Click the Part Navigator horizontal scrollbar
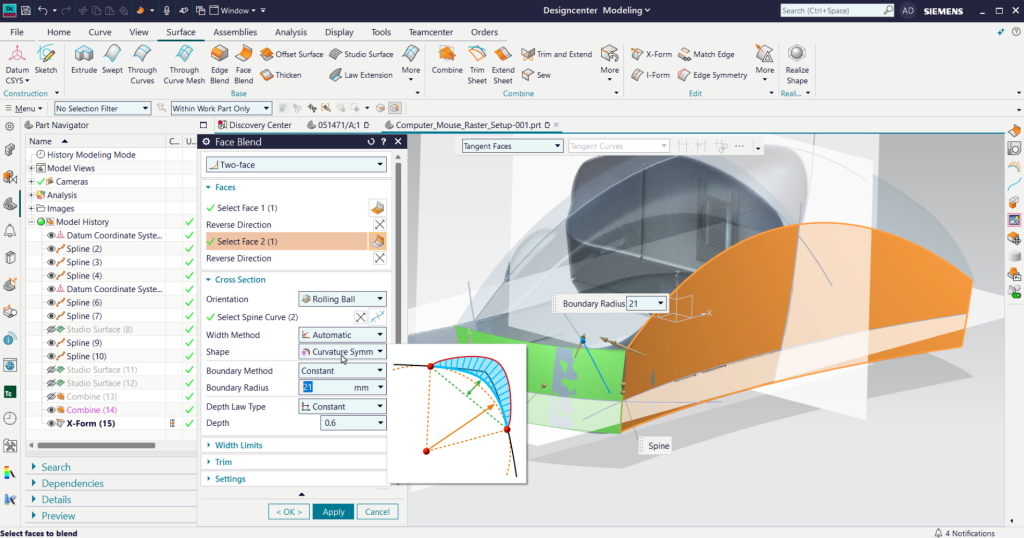Image resolution: width=1024 pixels, height=538 pixels. (x=96, y=445)
